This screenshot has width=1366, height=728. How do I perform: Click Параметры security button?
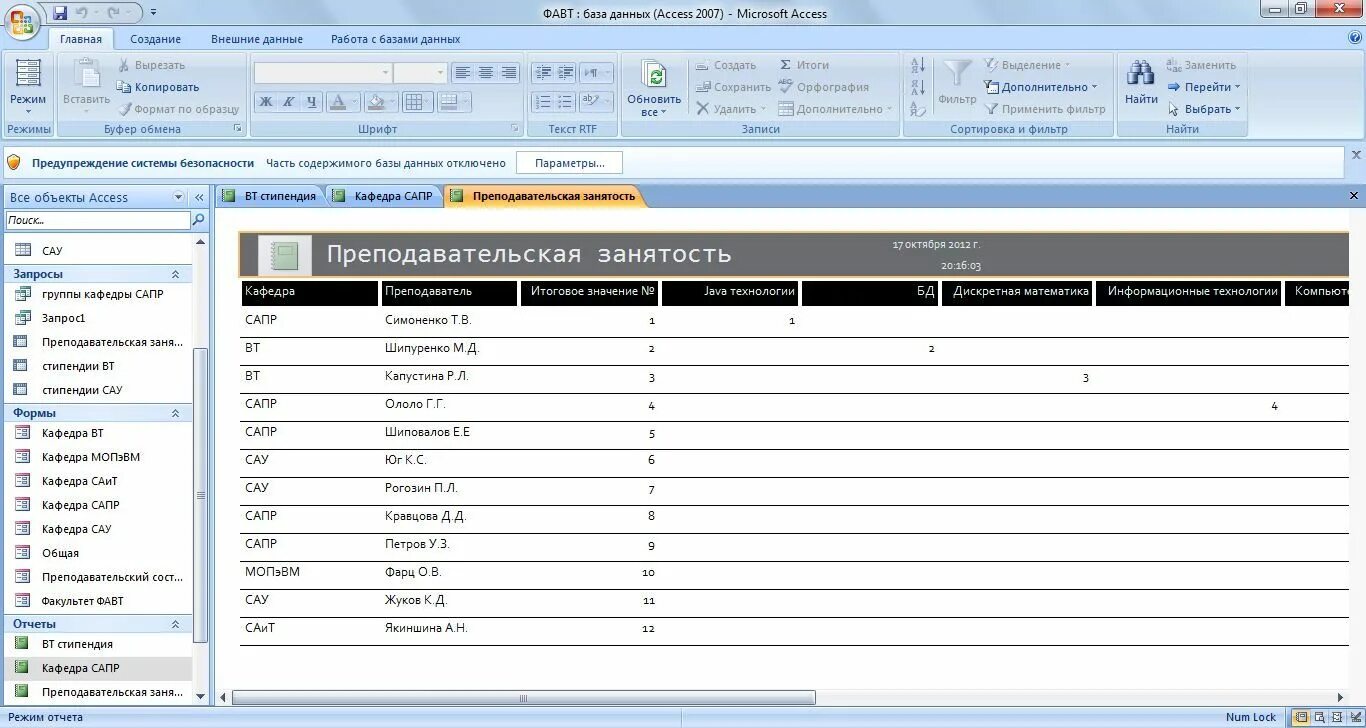click(569, 163)
